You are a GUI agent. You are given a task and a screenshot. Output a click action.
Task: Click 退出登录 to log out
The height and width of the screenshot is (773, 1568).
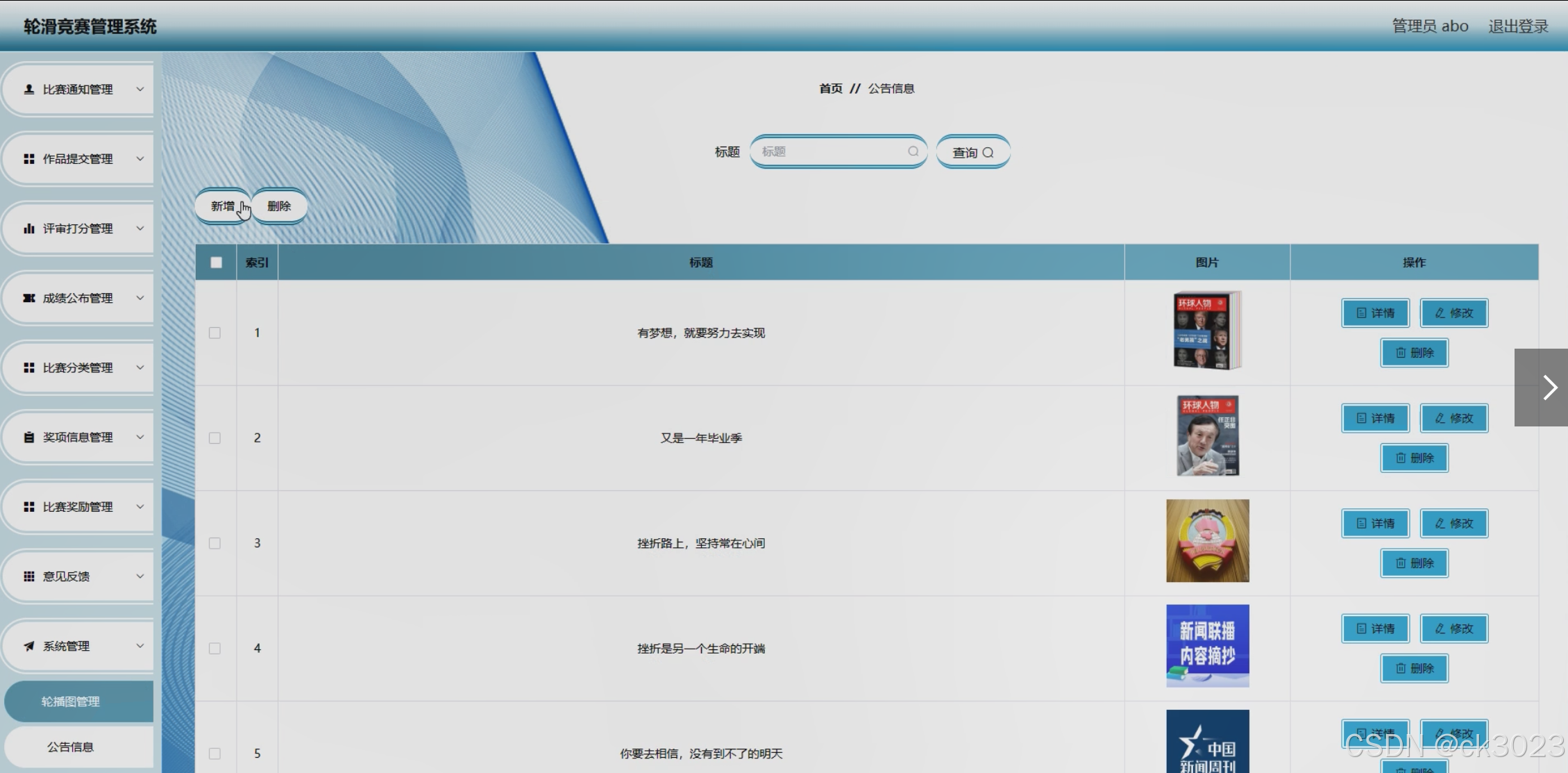pos(1518,26)
